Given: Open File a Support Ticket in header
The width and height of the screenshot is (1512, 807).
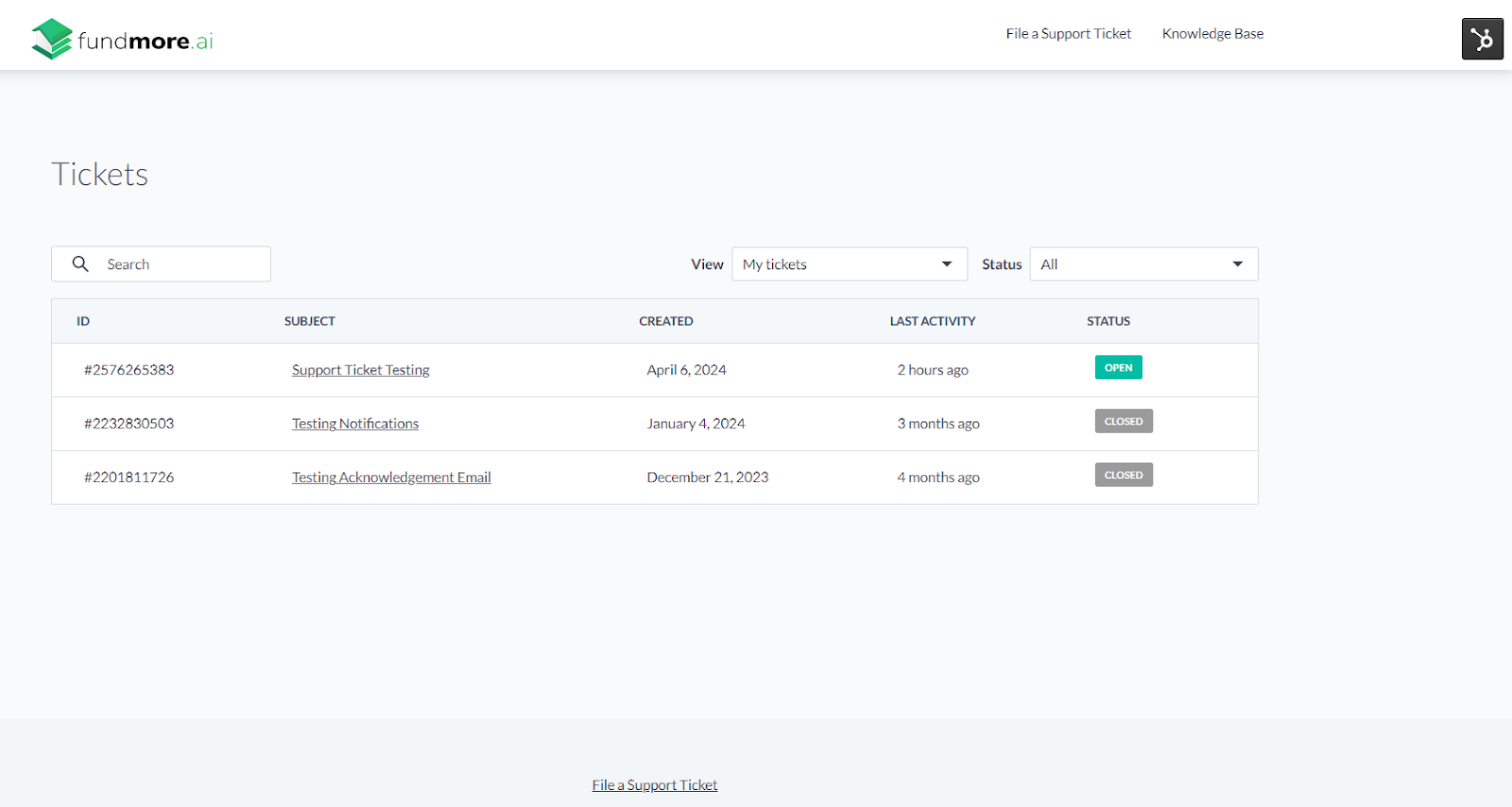Looking at the screenshot, I should [x=1068, y=34].
